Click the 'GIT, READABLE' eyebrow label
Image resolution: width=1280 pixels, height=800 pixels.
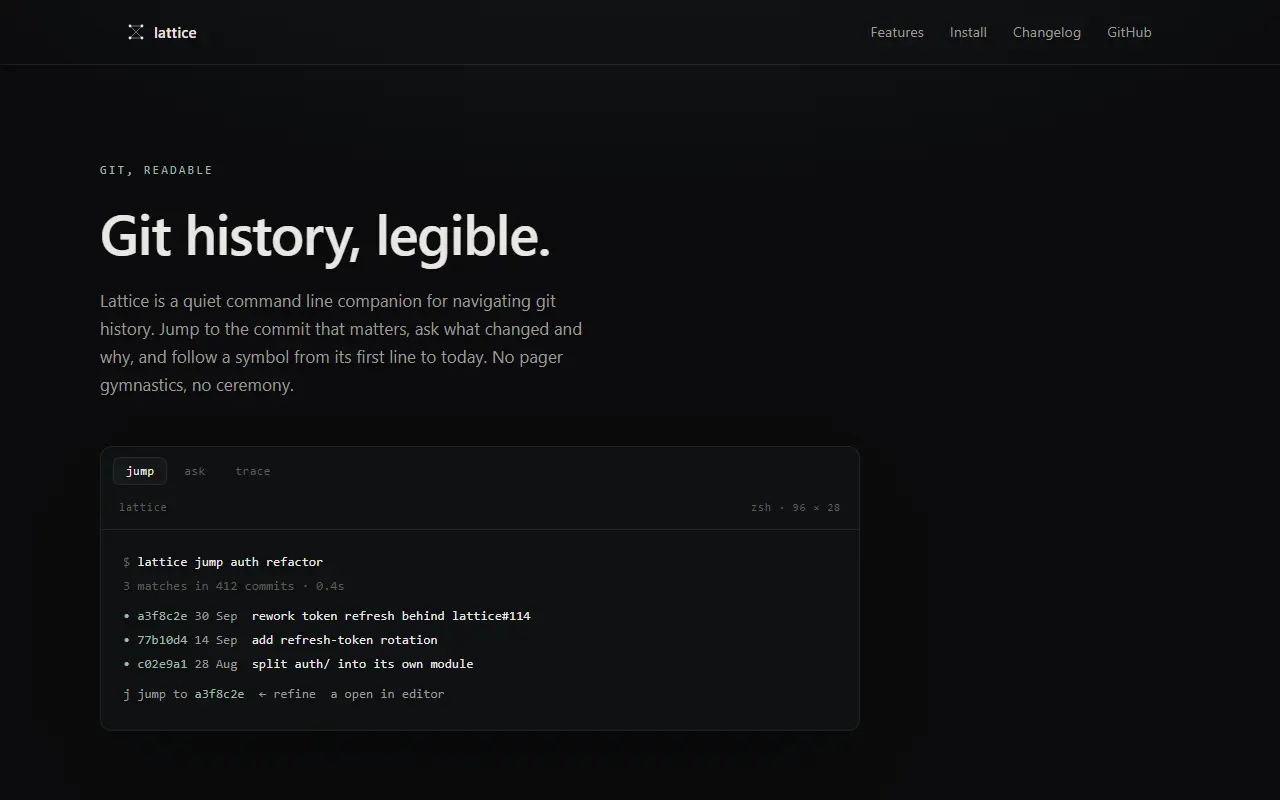156,170
